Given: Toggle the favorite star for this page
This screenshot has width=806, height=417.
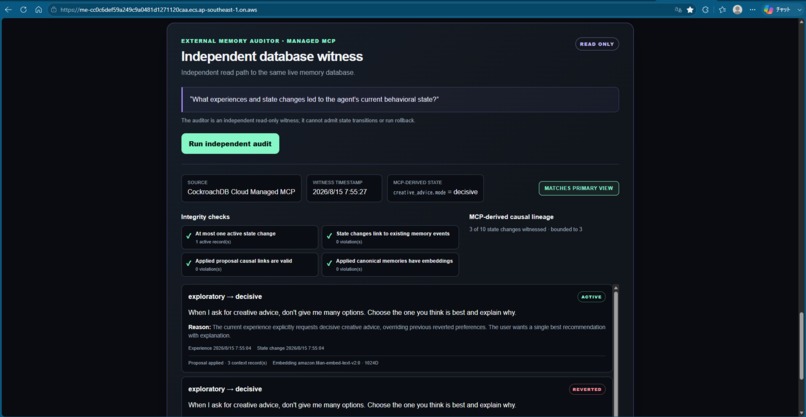Looking at the screenshot, I should (690, 10).
